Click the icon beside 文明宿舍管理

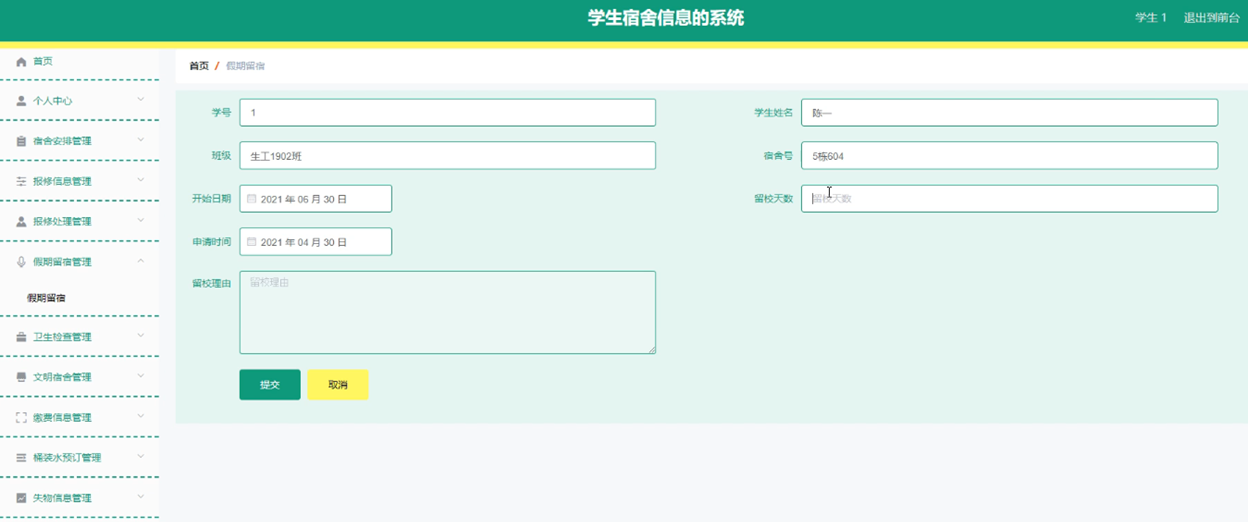point(21,377)
